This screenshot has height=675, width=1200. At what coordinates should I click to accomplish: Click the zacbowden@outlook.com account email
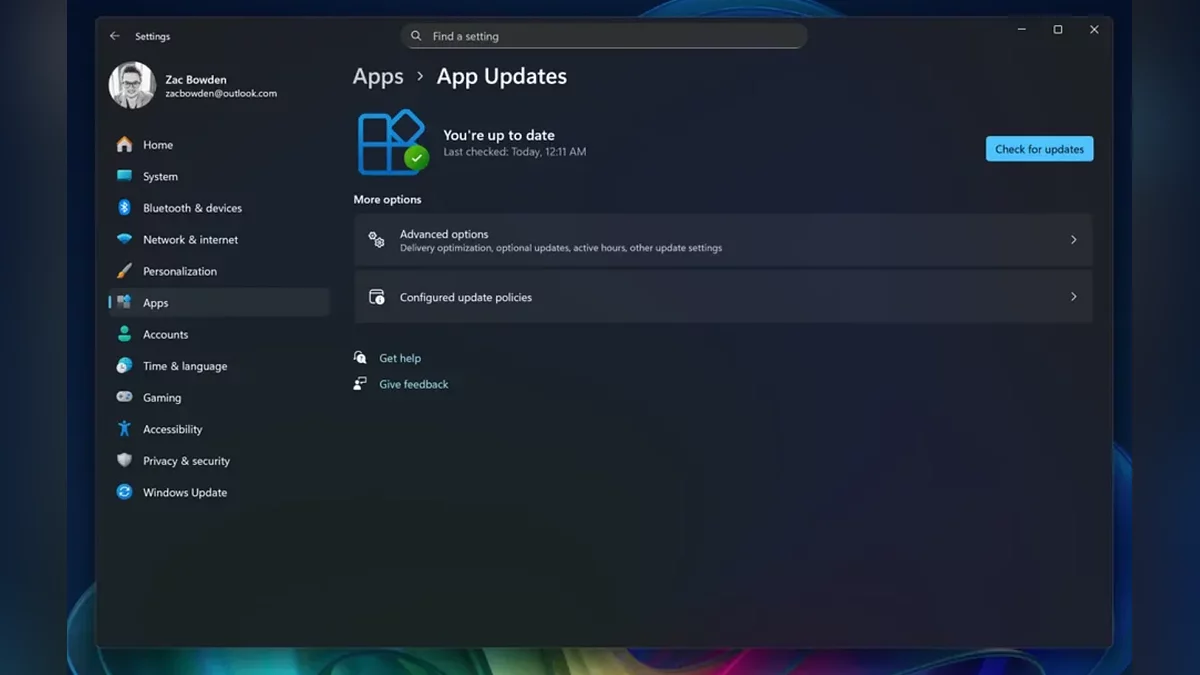pos(221,93)
